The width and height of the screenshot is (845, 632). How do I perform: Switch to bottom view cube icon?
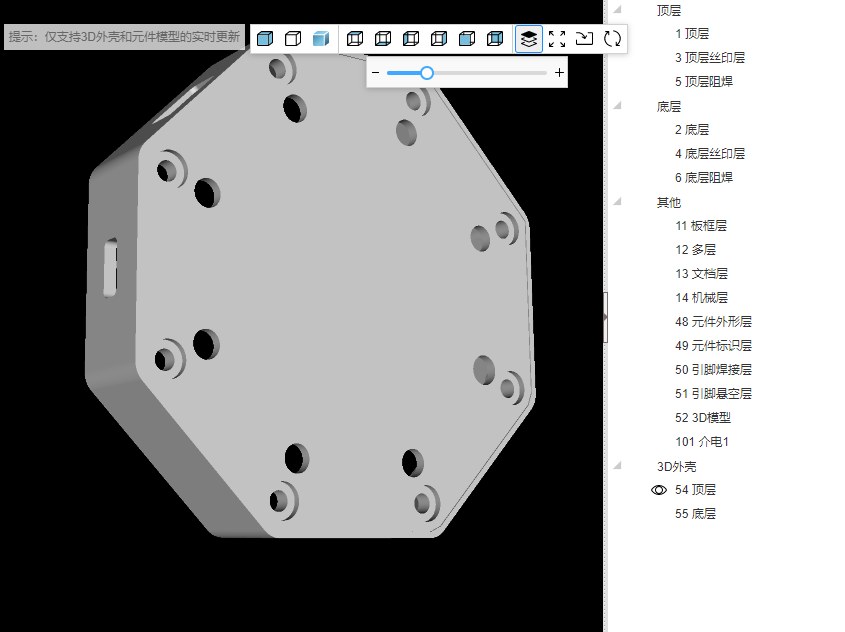pos(383,39)
